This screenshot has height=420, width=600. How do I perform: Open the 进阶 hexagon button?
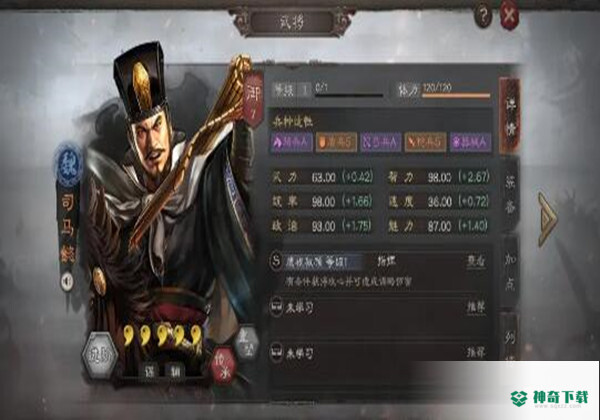(x=100, y=355)
